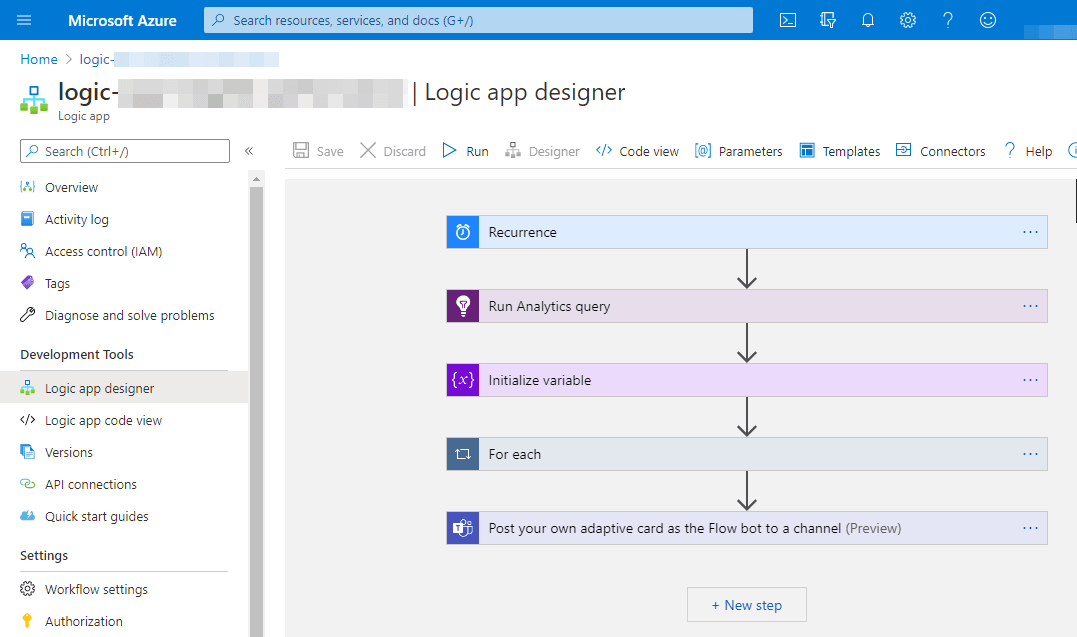Click the New step button
The image size is (1077, 637).
pyautogui.click(x=746, y=605)
